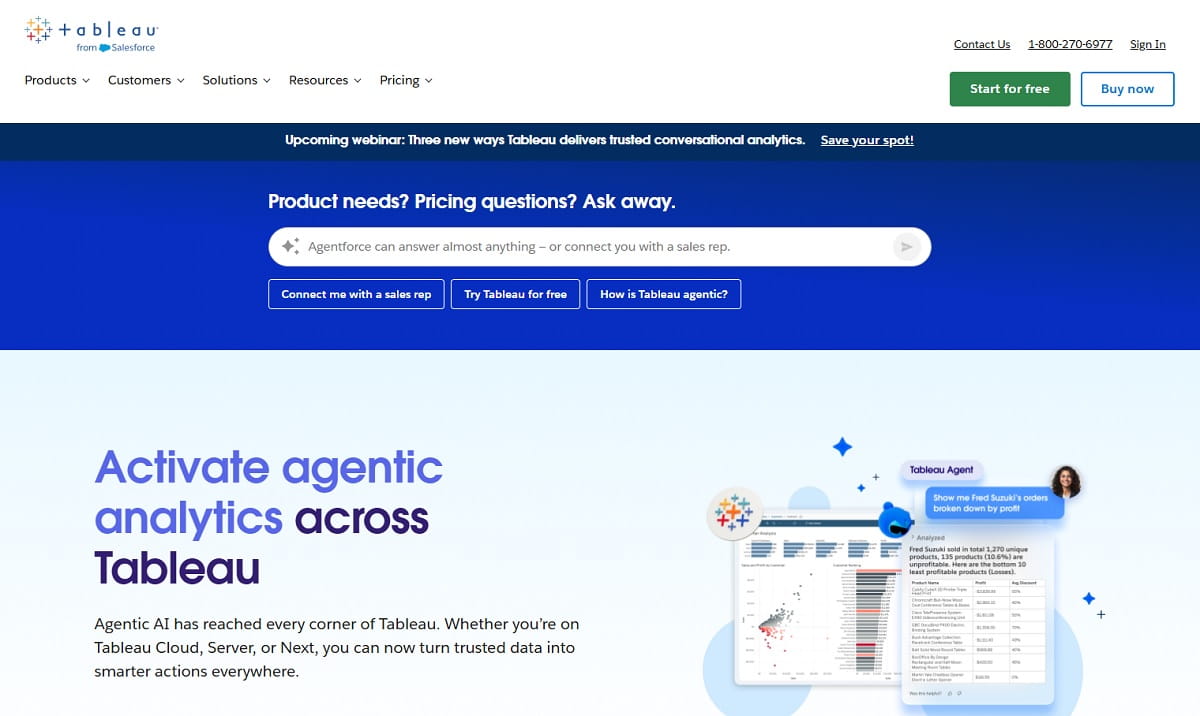Open the Contact Us link

[x=982, y=44]
